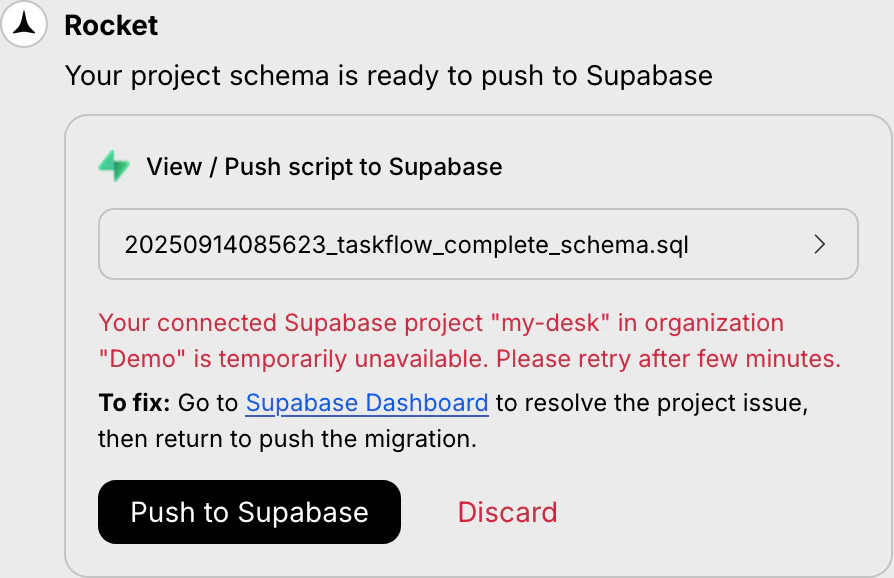Expand the taskflow_complete_schema.sql file row

pyautogui.click(x=478, y=244)
